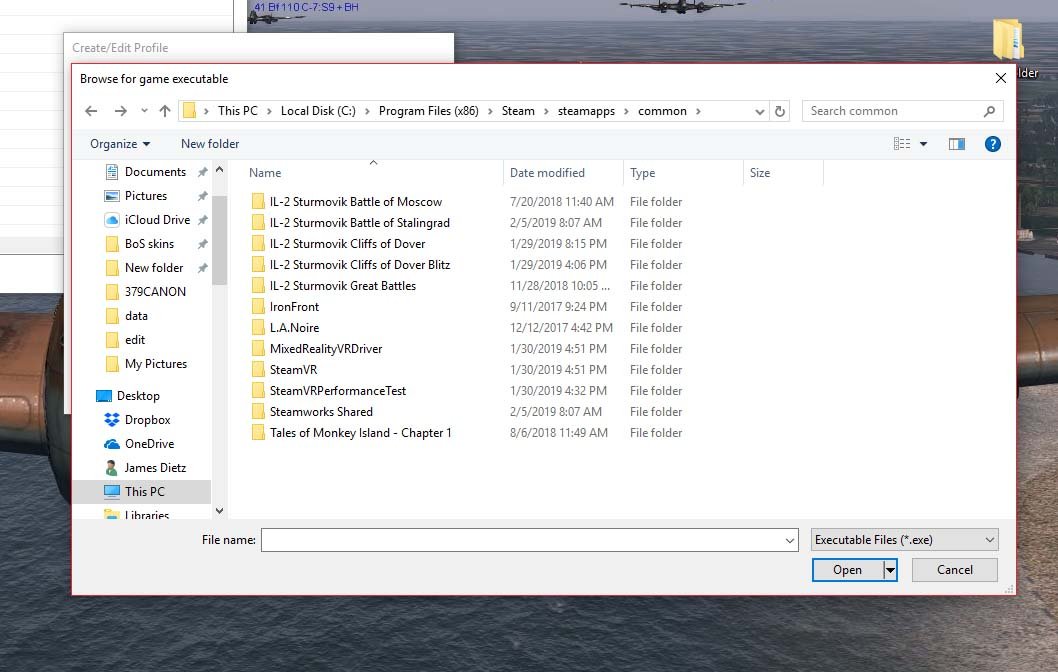Refresh the common folder listing
The width and height of the screenshot is (1058, 672).
(780, 111)
